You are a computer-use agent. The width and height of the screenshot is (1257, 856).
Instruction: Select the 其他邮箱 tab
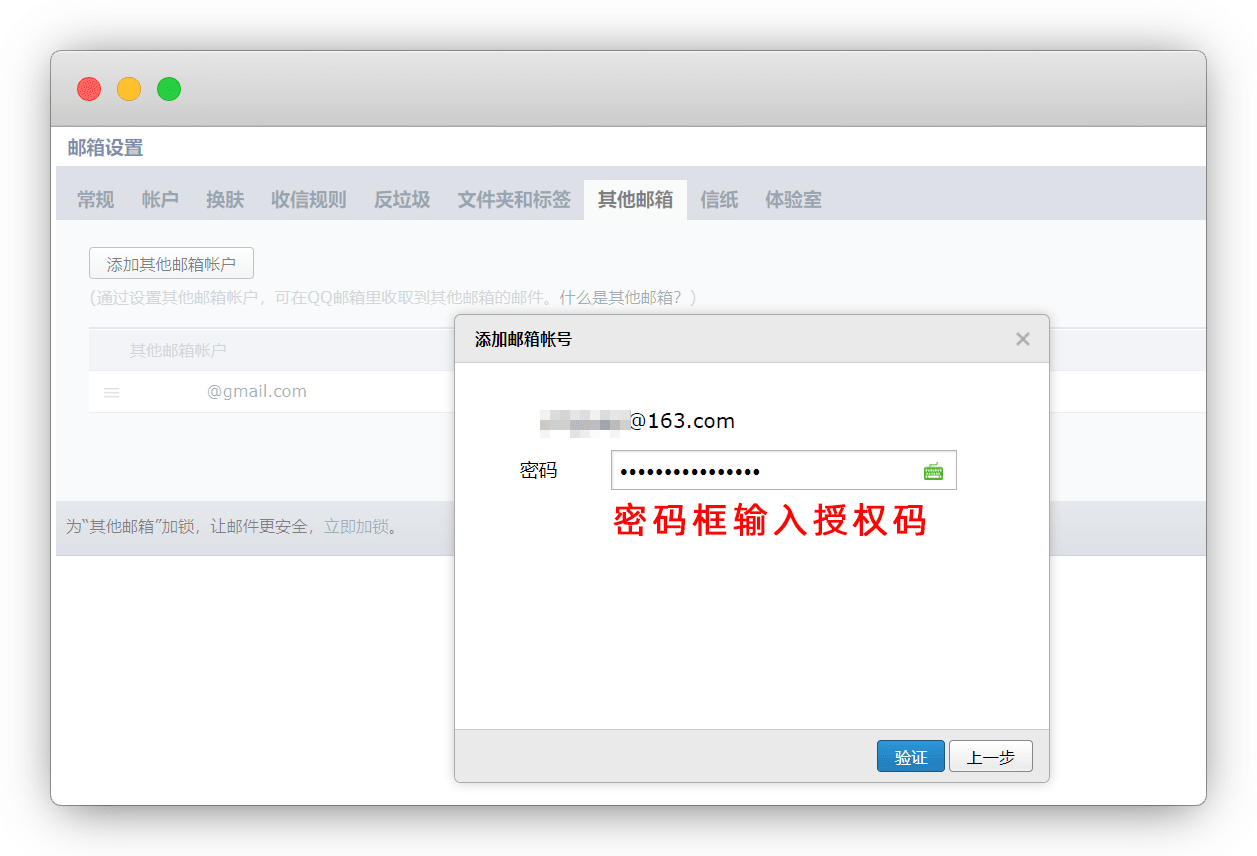point(635,200)
